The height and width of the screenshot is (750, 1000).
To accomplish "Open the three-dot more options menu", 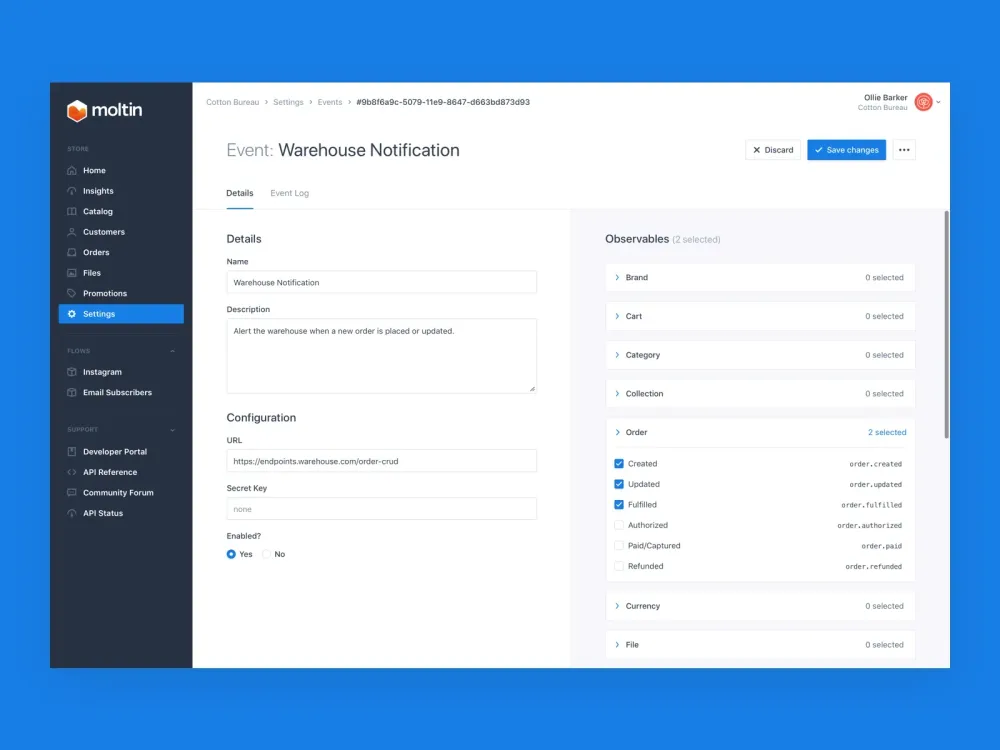I will [x=904, y=150].
